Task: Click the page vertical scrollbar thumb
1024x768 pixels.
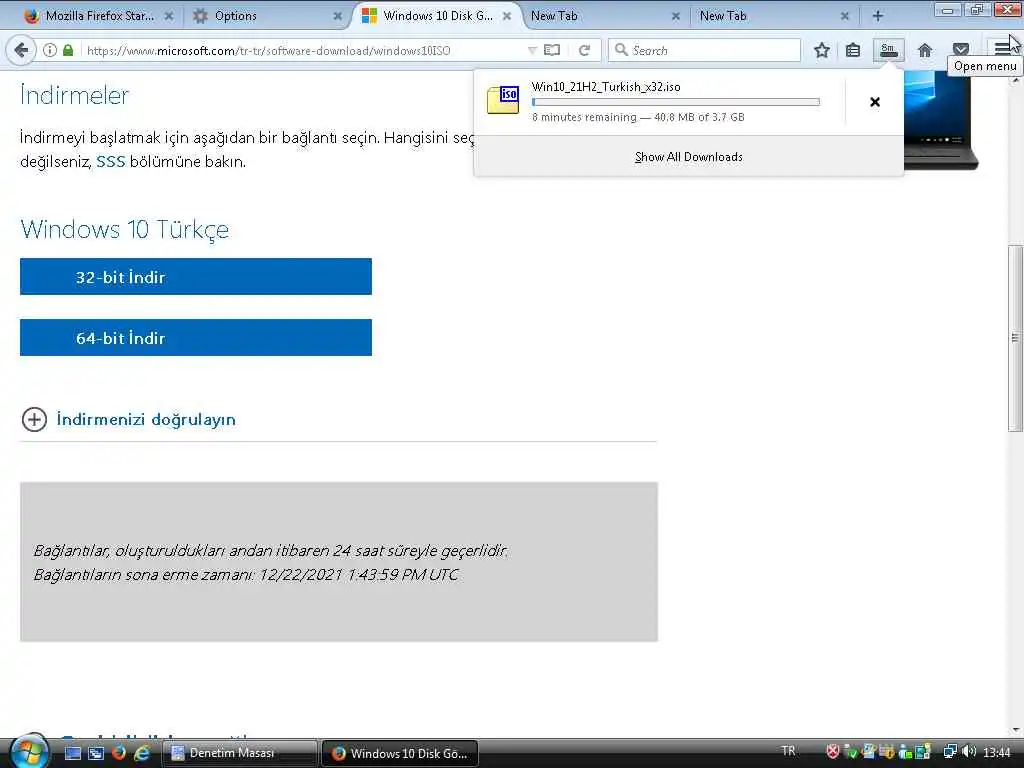Action: [1015, 338]
